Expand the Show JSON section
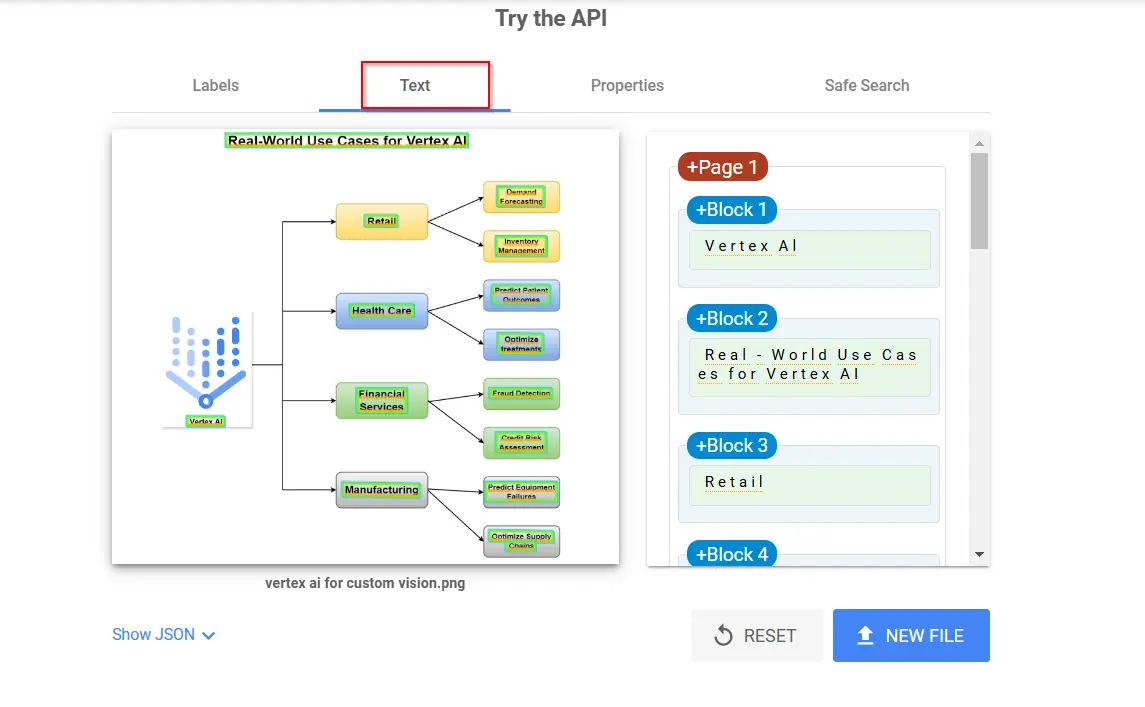 coord(154,634)
